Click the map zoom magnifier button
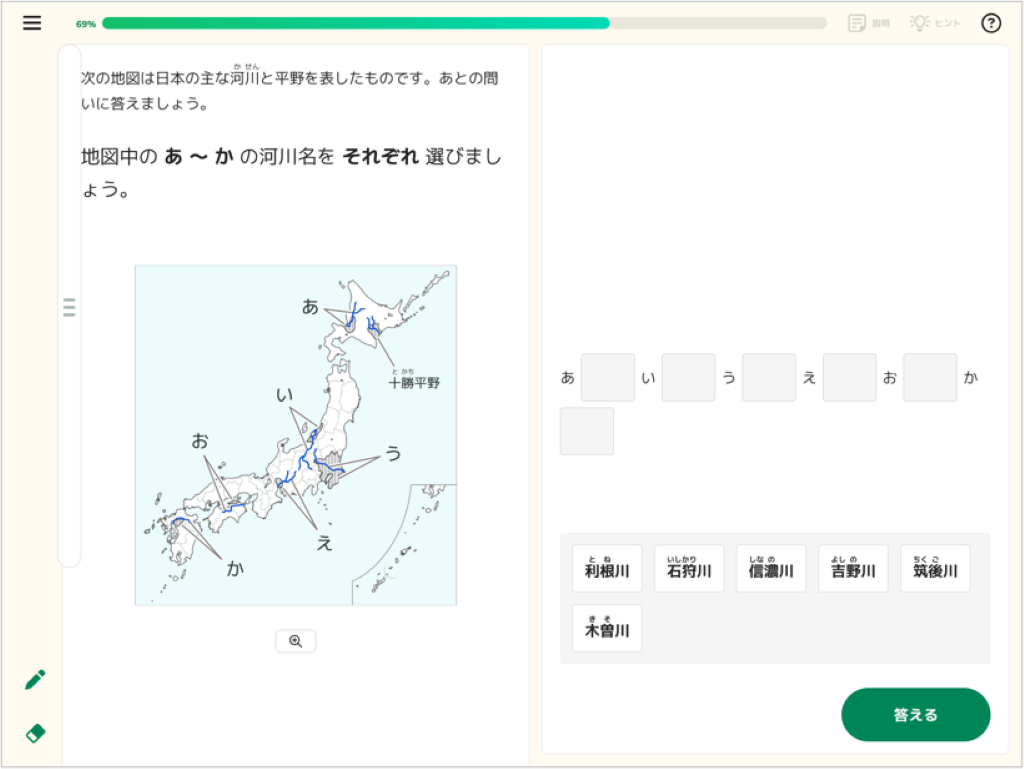Image resolution: width=1024 pixels, height=769 pixels. pos(296,641)
